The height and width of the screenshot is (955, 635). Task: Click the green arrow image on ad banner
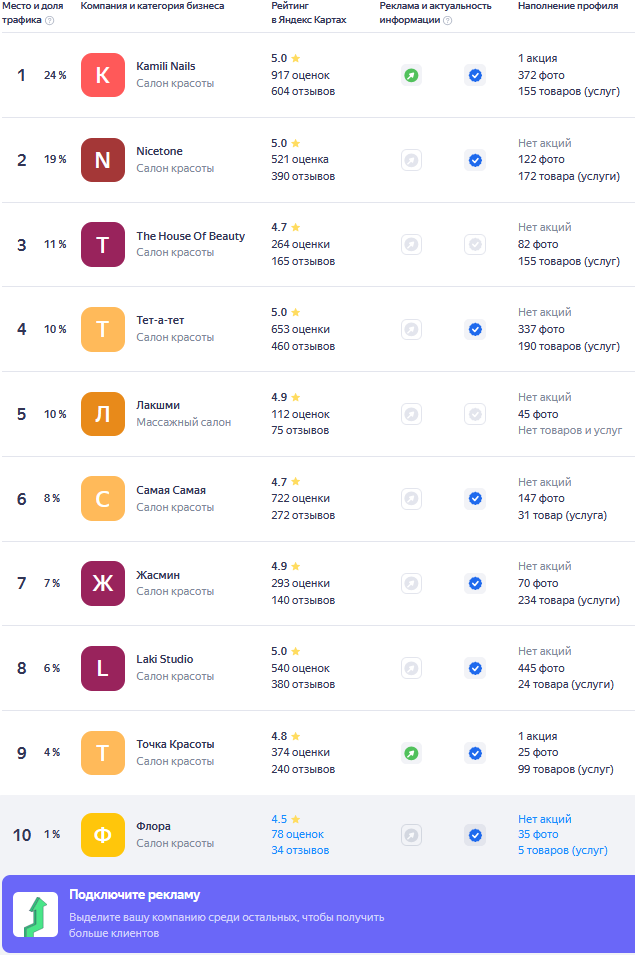coord(36,915)
